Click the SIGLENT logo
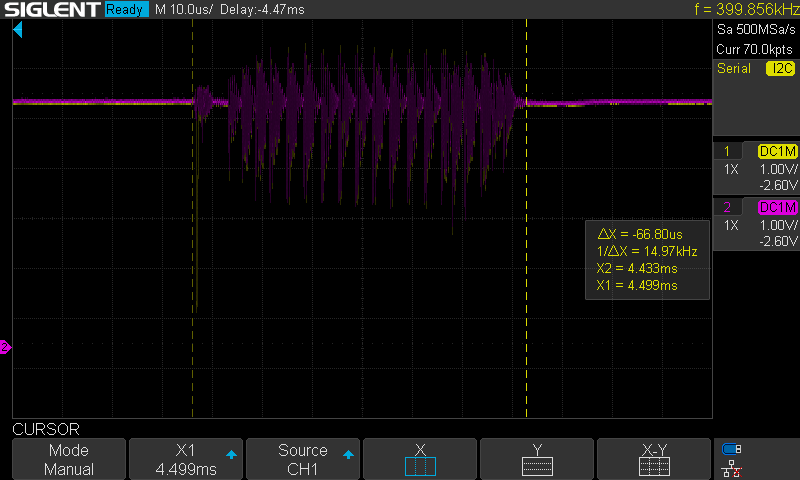 click(x=52, y=9)
